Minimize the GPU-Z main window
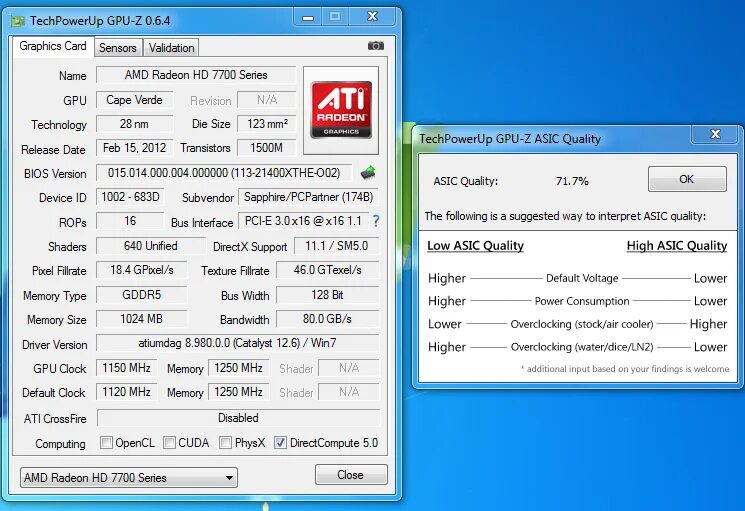This screenshot has height=511, width=745. 308,18
